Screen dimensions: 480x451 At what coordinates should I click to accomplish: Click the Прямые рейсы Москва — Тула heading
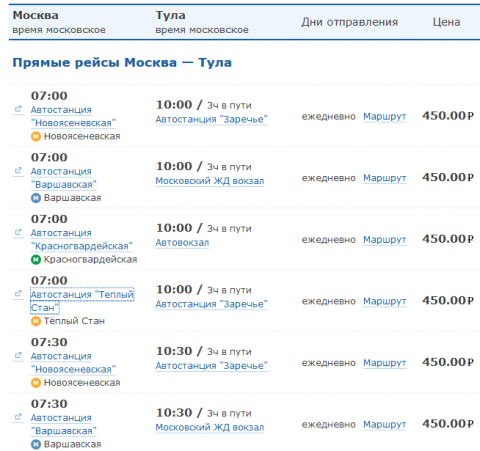coord(122,63)
